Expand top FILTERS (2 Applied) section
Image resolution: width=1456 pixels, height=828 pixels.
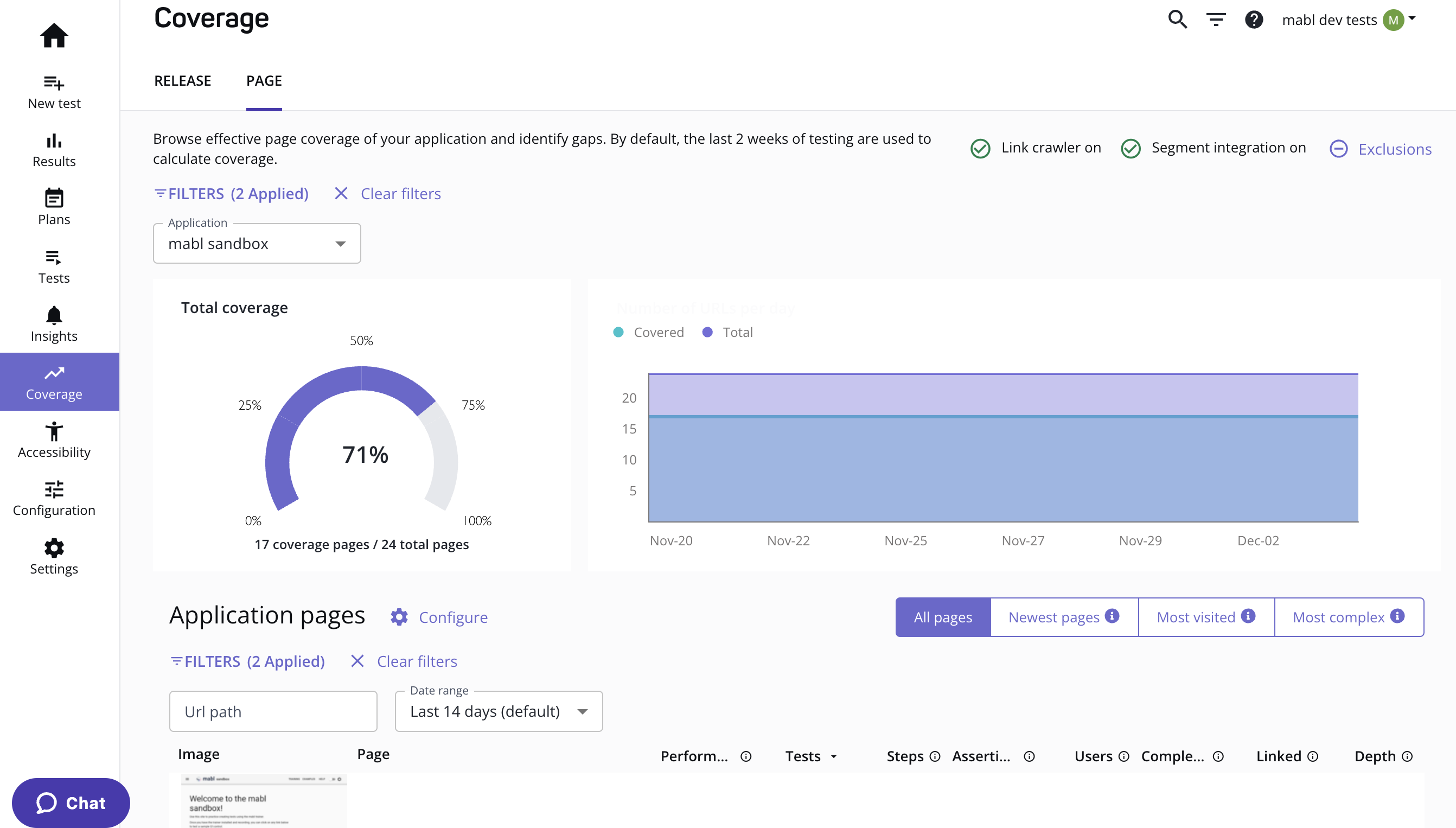232,194
